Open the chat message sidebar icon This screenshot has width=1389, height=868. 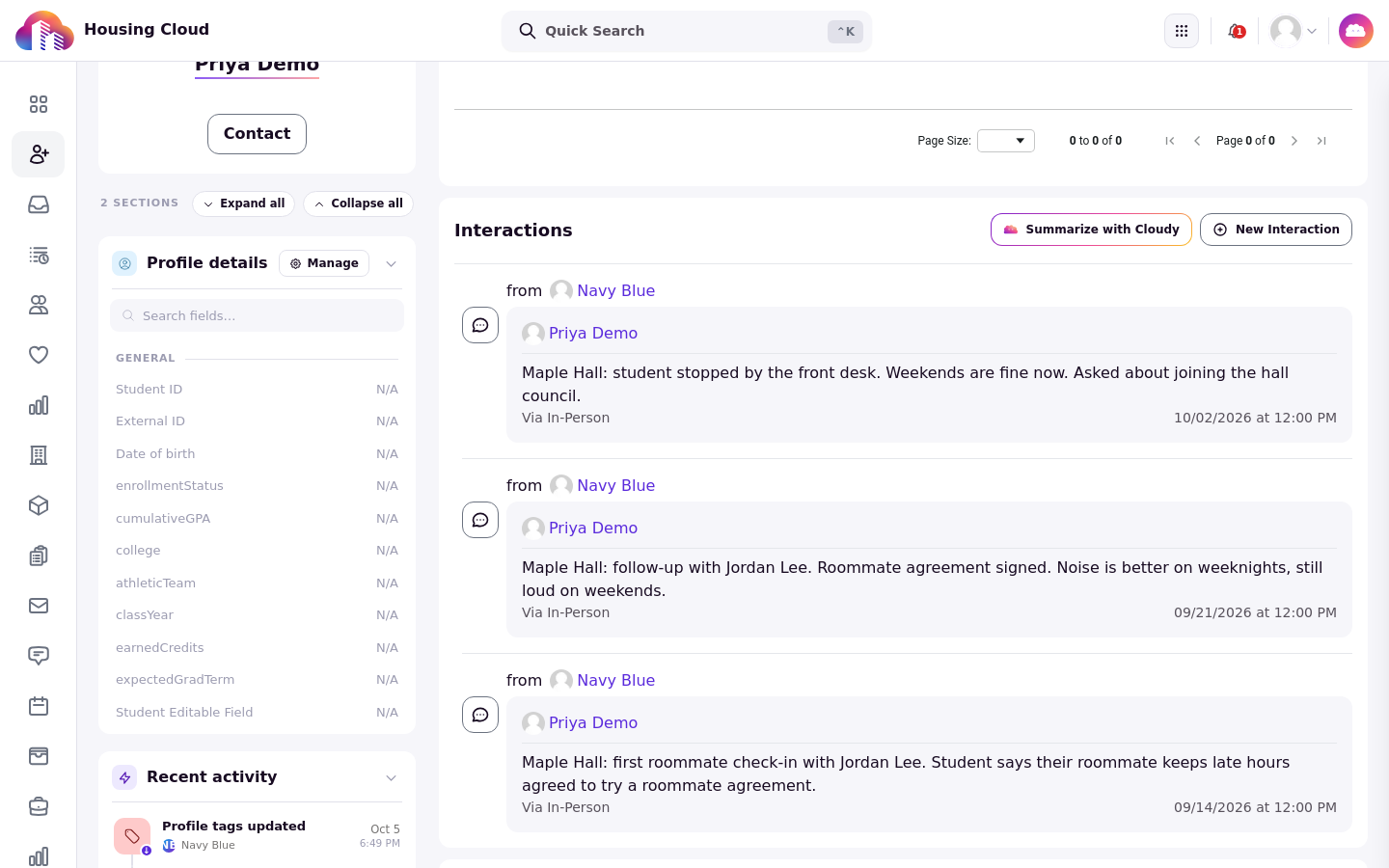39,656
